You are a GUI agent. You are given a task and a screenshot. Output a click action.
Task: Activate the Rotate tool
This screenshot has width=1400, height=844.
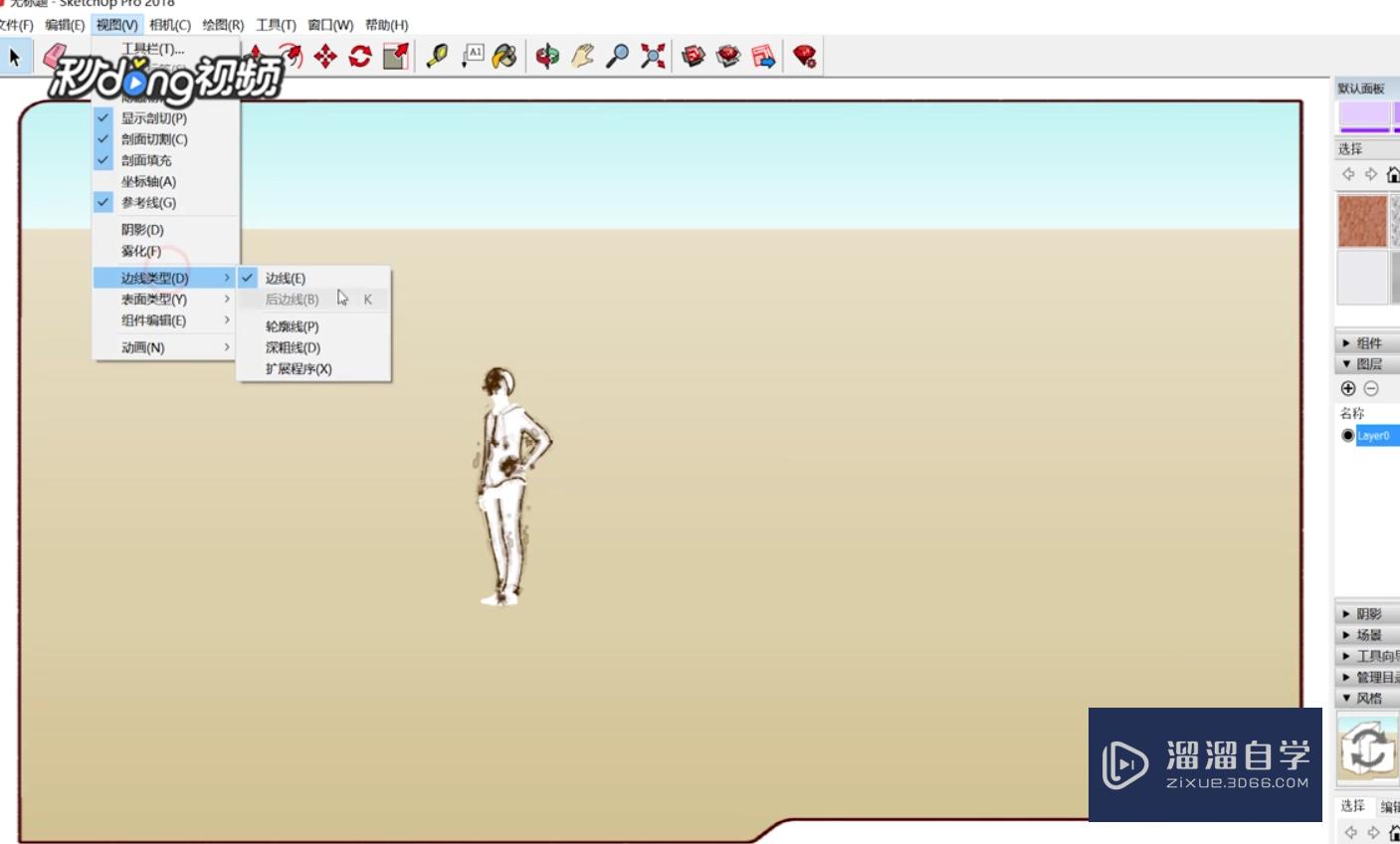360,56
